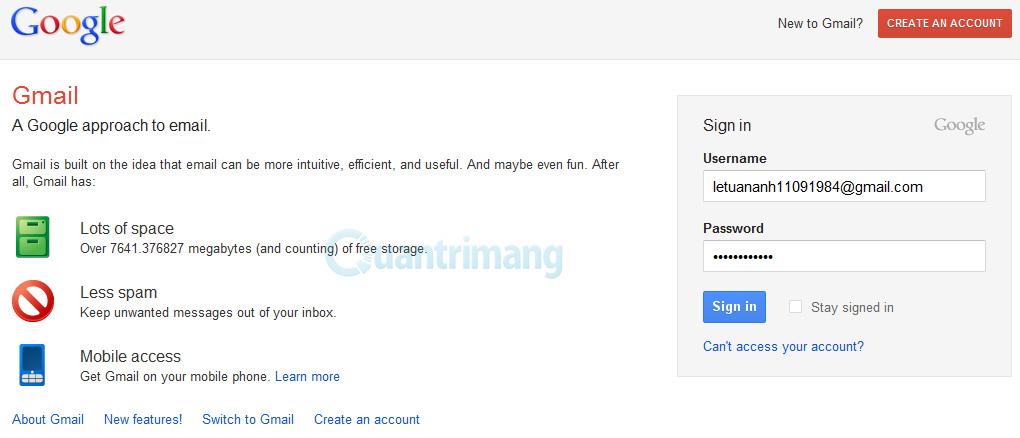Click the New to Gmail? text
This screenshot has height=438, width=1020.
click(820, 23)
